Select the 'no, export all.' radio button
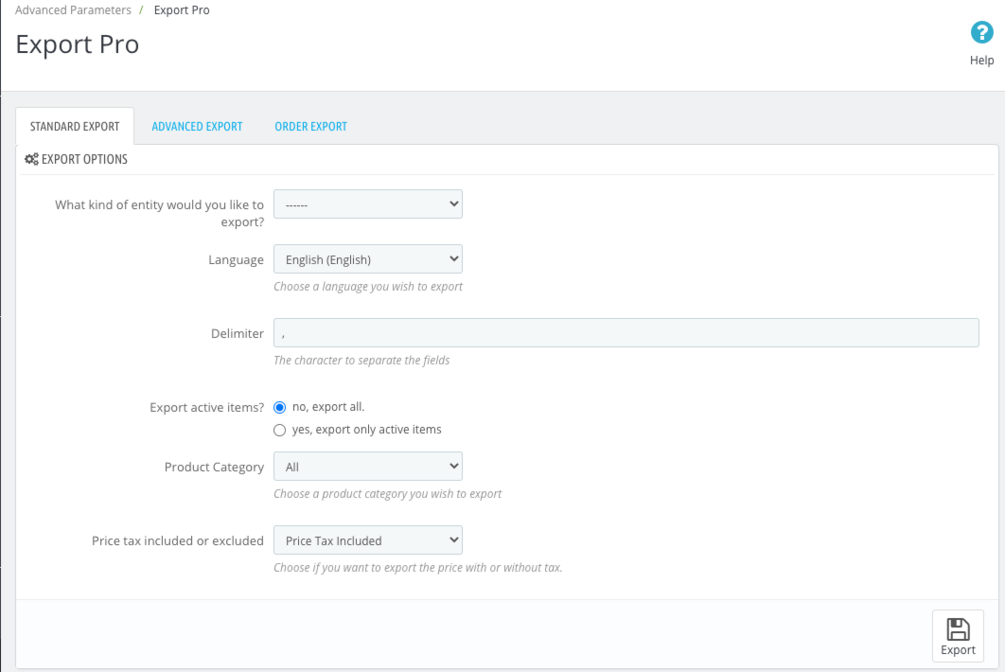The width and height of the screenshot is (1005, 672). pyautogui.click(x=280, y=407)
